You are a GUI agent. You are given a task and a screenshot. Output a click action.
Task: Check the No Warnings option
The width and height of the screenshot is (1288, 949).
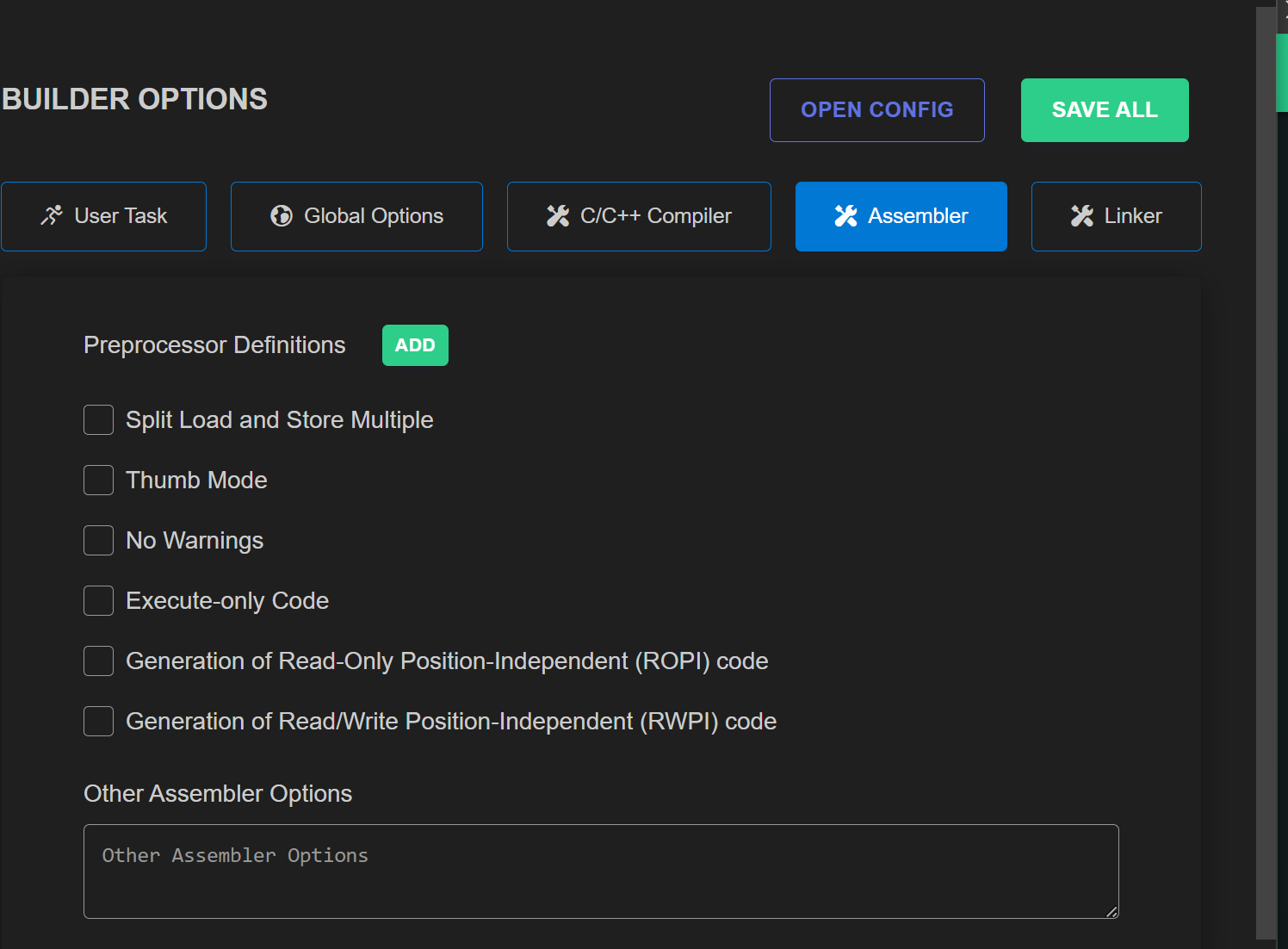point(98,541)
